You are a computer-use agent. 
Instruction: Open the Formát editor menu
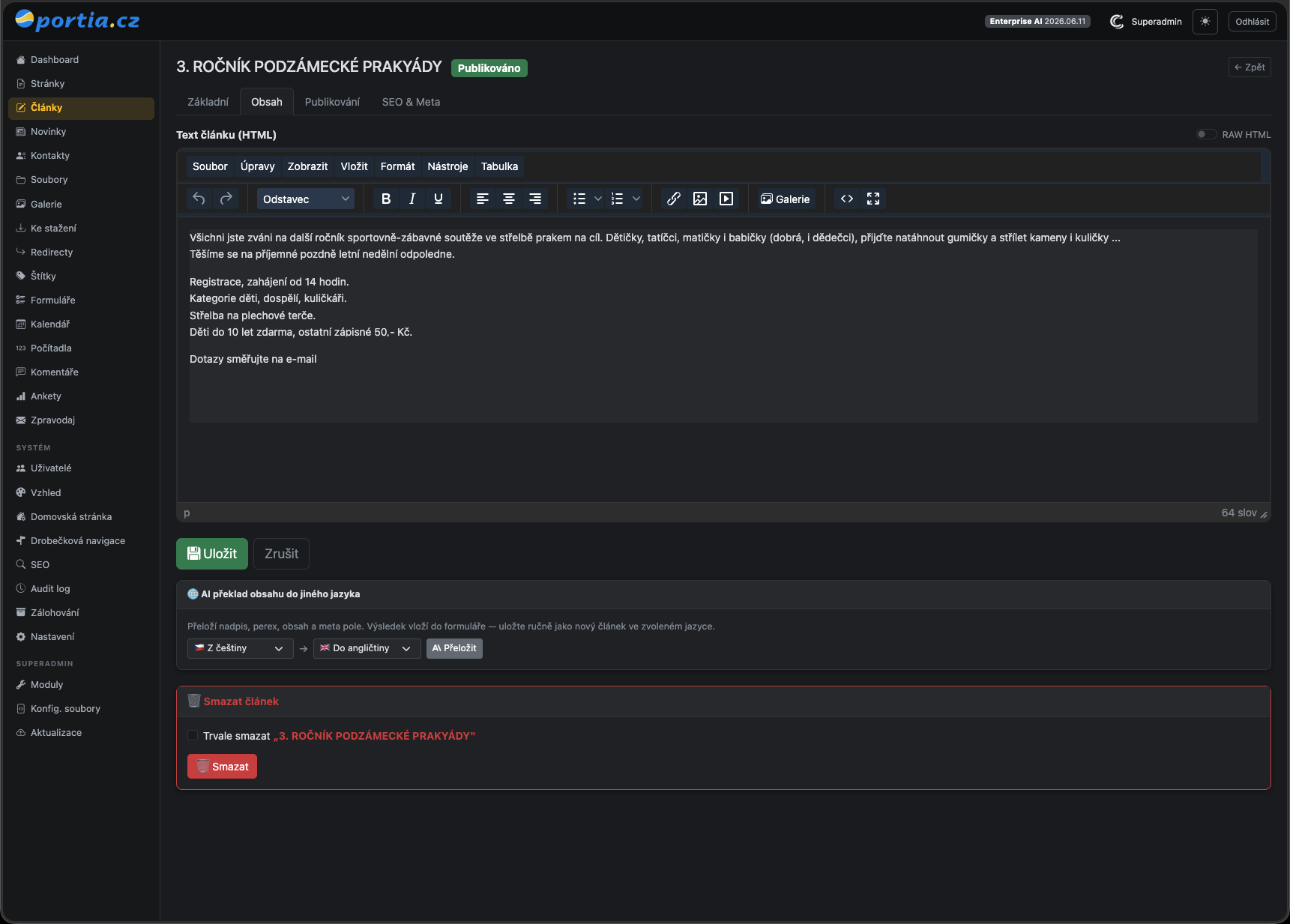pyautogui.click(x=397, y=166)
